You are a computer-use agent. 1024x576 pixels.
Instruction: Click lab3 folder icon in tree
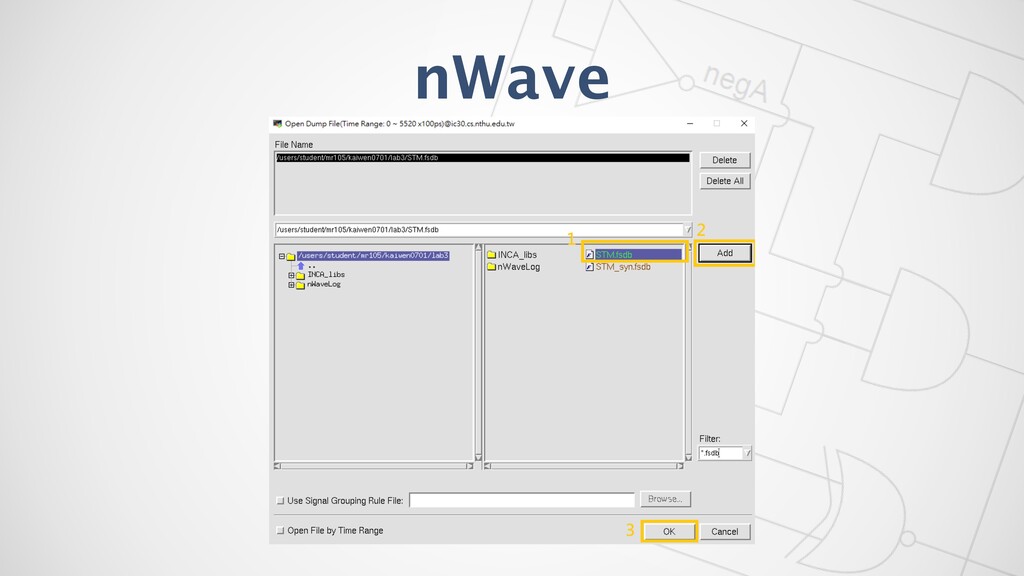tap(291, 256)
